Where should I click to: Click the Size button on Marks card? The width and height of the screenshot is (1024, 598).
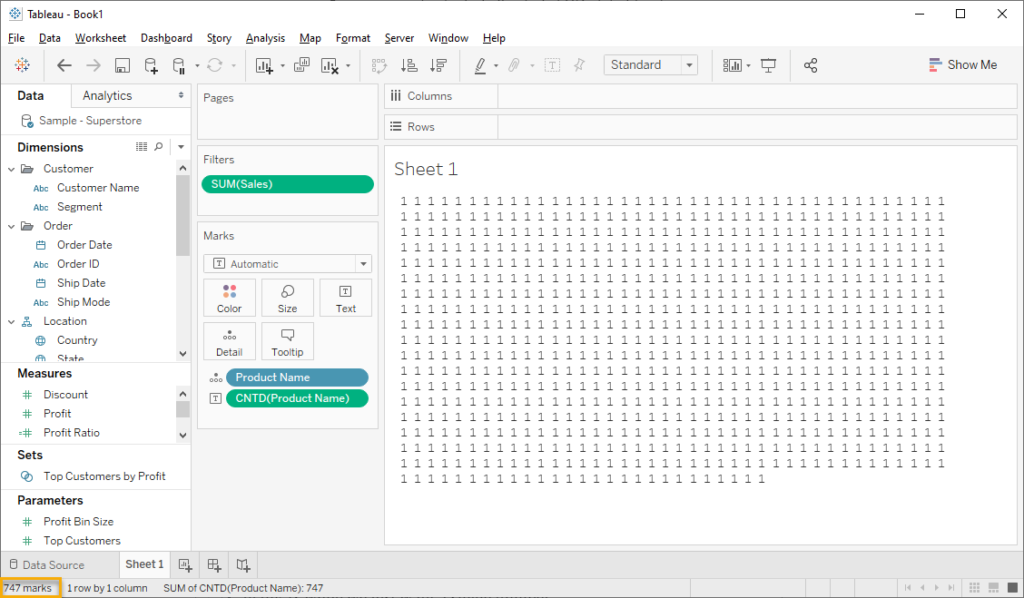pos(287,298)
